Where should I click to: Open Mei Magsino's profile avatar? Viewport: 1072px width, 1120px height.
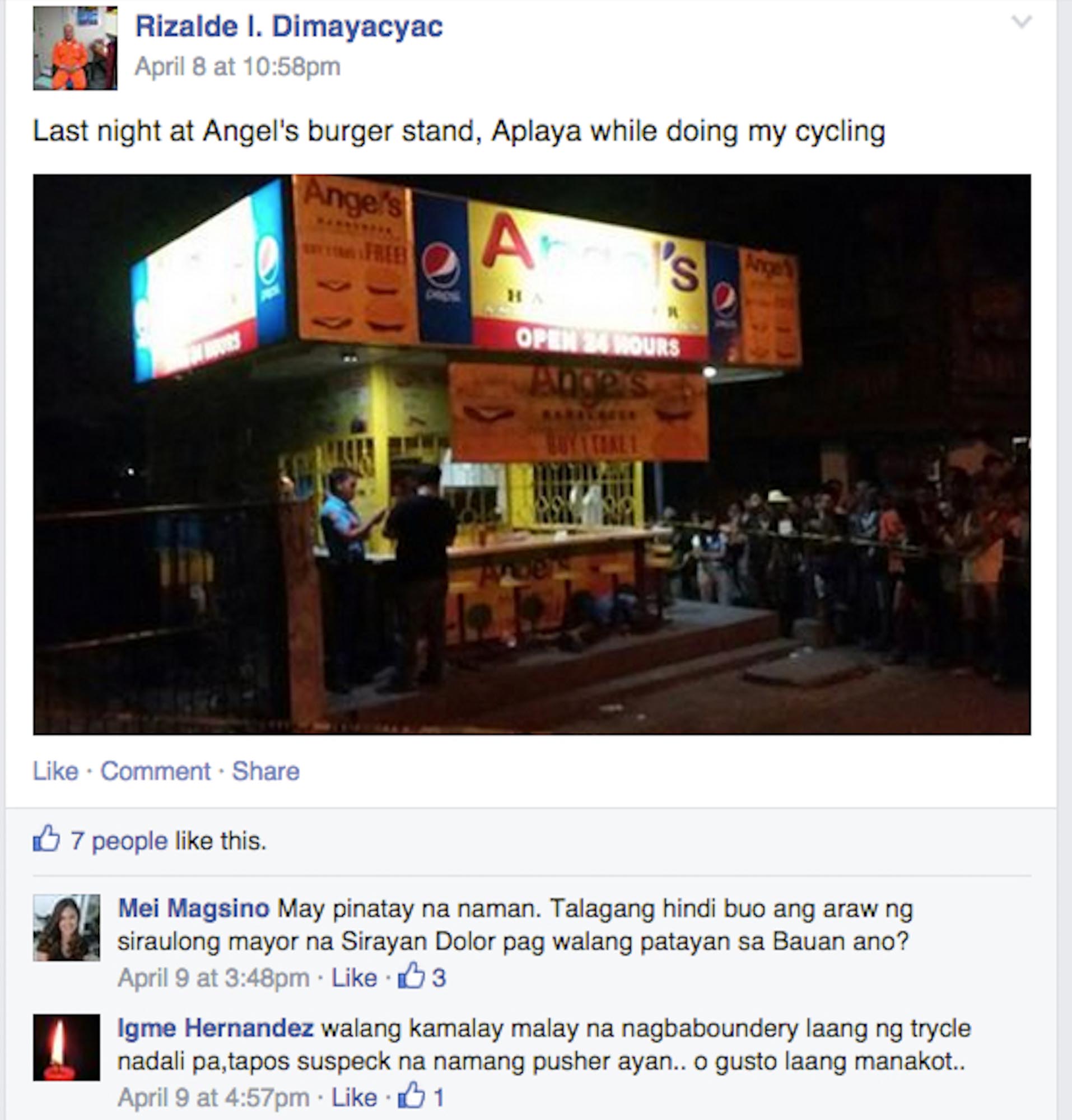tap(66, 928)
